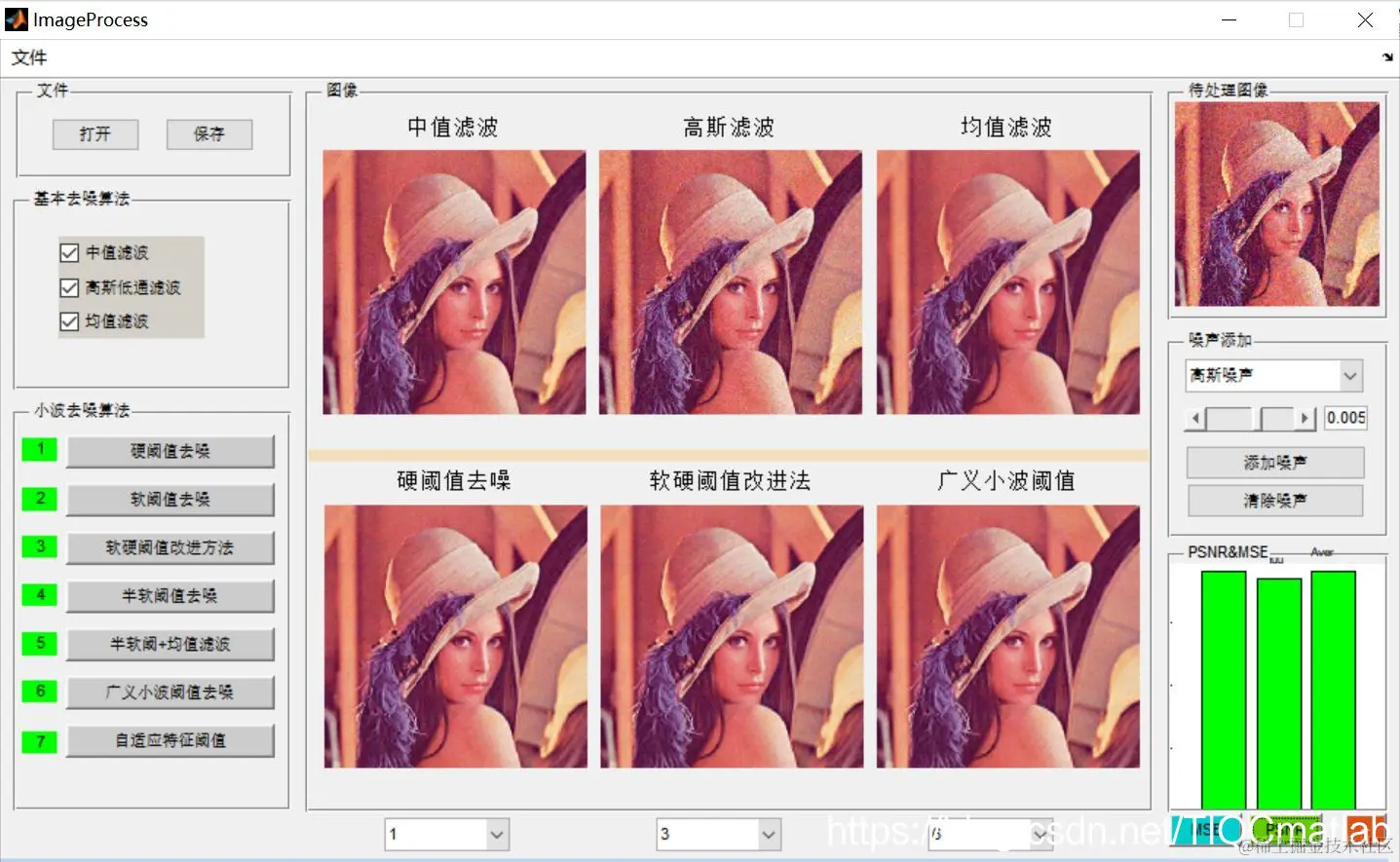
Task: Open the 文件 menu
Action: 28,57
